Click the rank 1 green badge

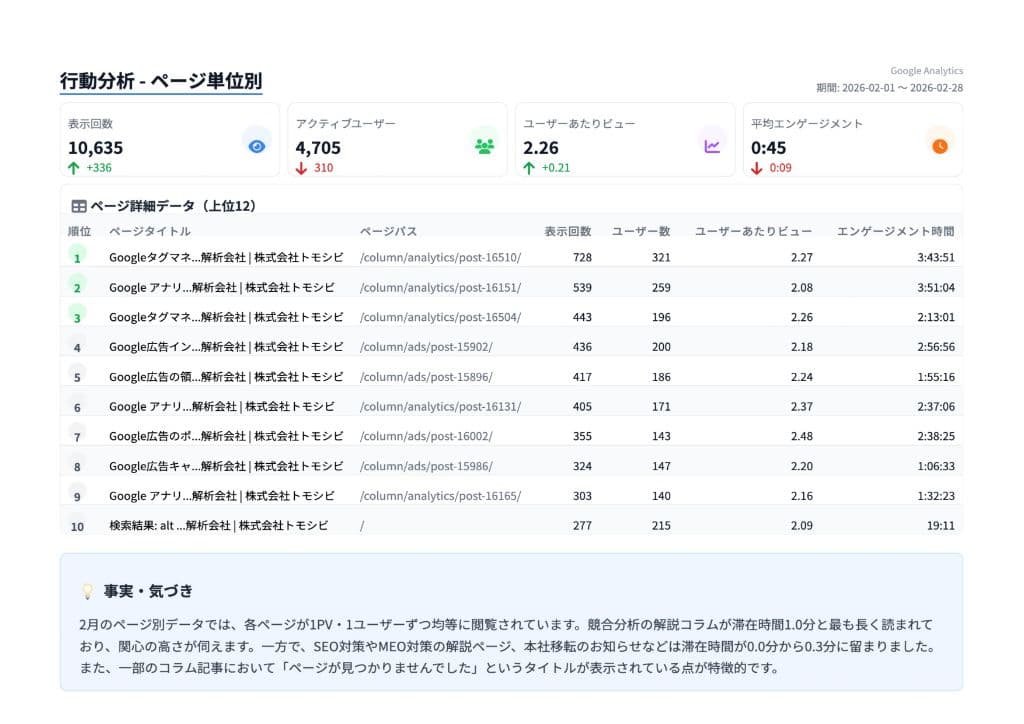click(77, 257)
